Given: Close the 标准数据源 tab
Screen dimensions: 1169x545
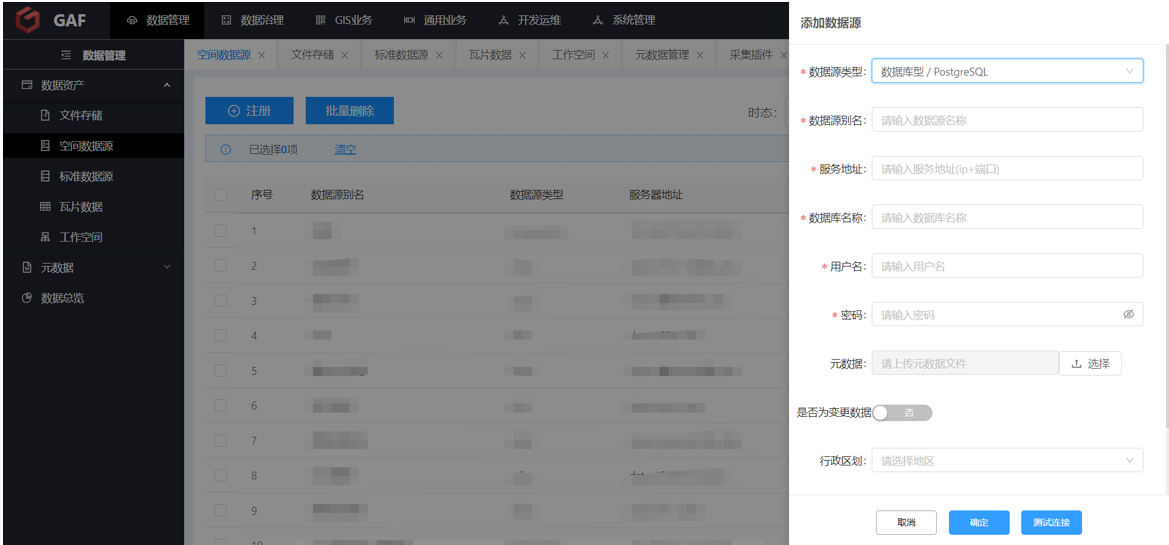Looking at the screenshot, I should click(439, 55).
